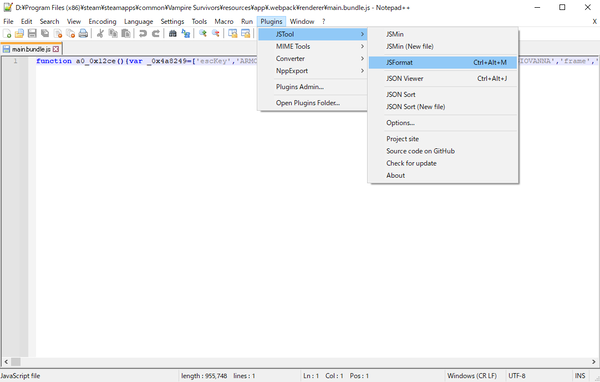Click the Cut scissors toolbar icon
This screenshot has height=382, width=600.
100,34
